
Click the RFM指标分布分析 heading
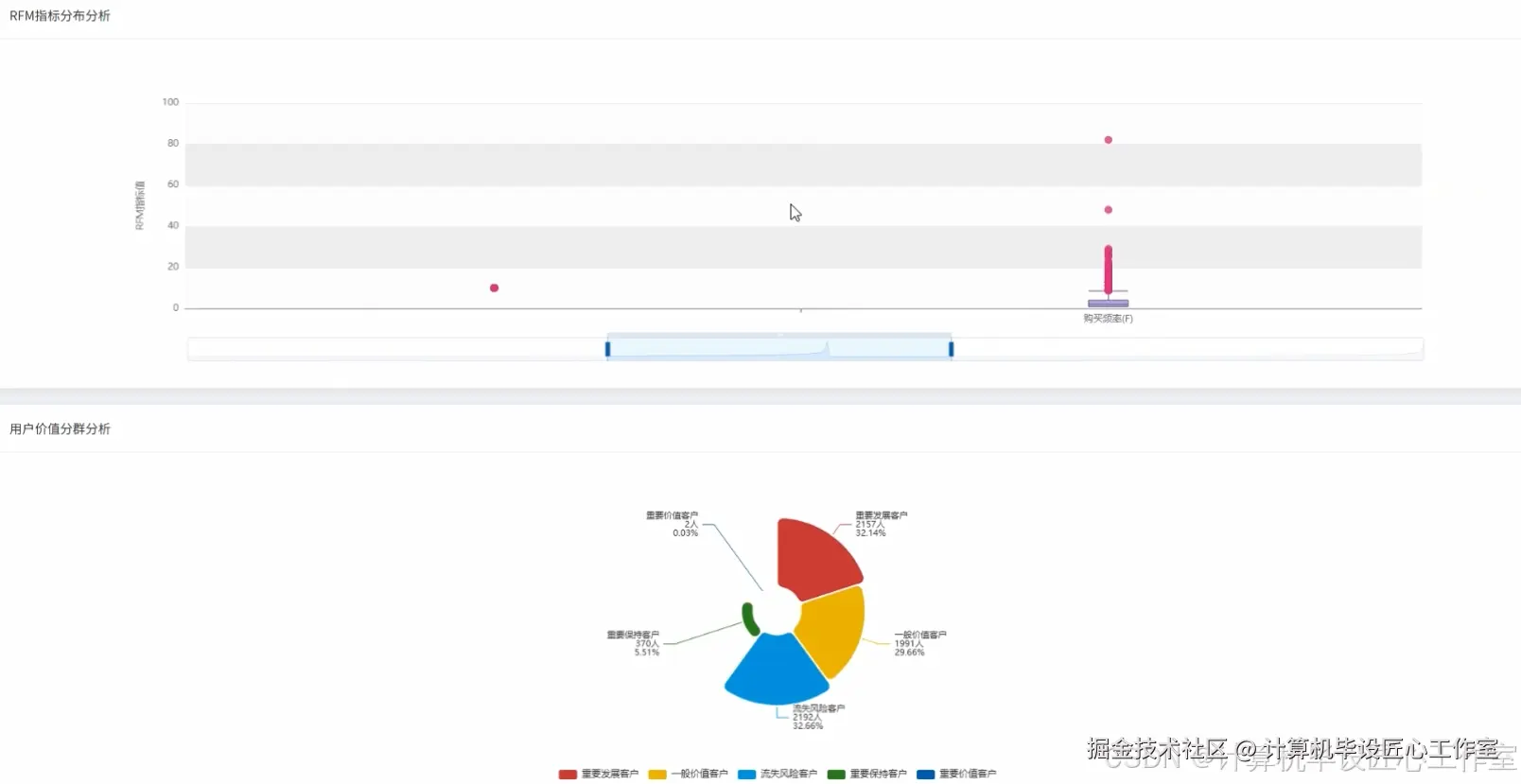[60, 16]
